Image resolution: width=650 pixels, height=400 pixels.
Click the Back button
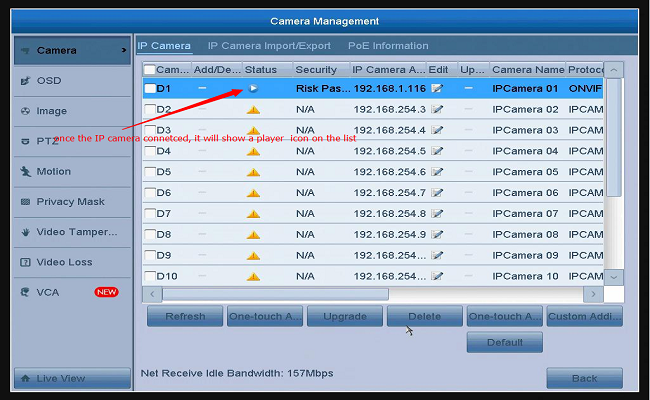584,378
